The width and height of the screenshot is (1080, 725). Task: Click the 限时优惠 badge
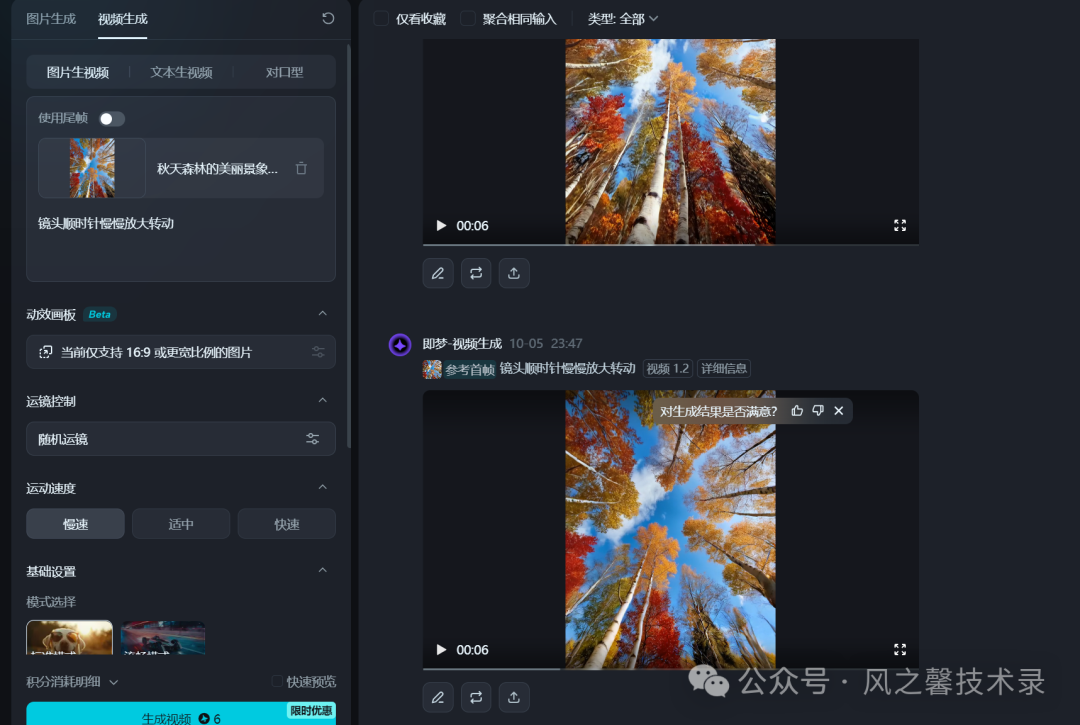[311, 711]
